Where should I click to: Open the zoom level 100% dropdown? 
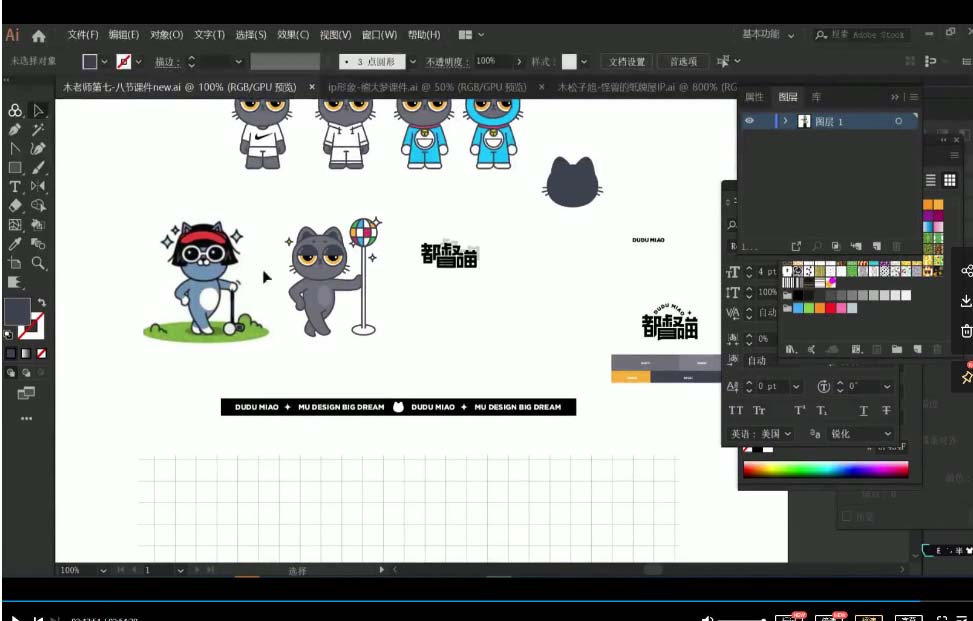coord(103,570)
